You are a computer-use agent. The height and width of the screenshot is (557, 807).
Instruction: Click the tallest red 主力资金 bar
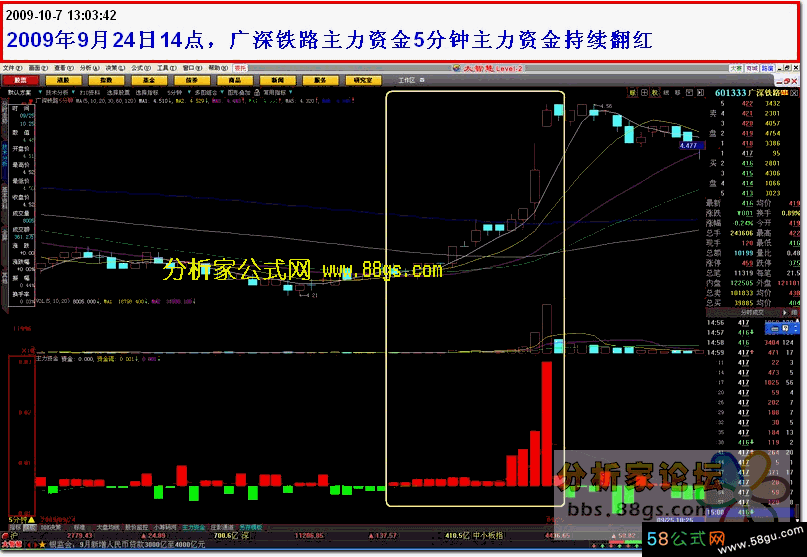pos(547,424)
